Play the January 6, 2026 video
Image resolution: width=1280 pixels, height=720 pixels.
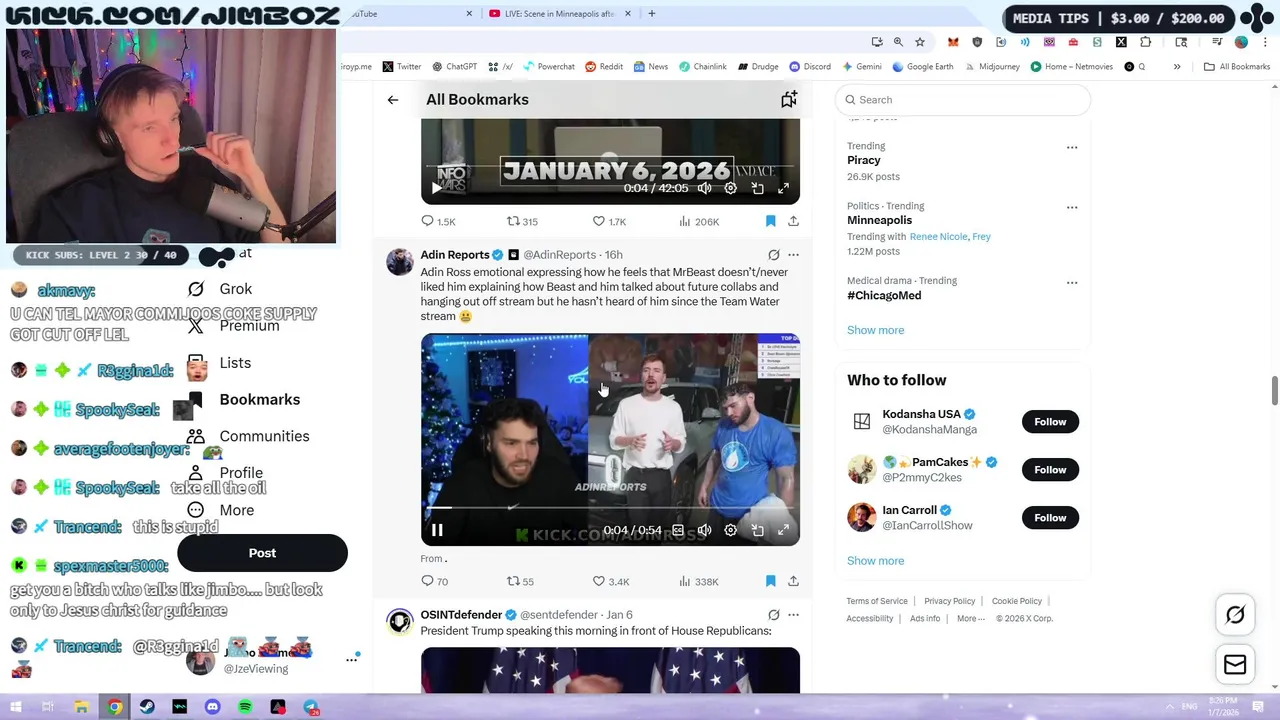coord(436,188)
